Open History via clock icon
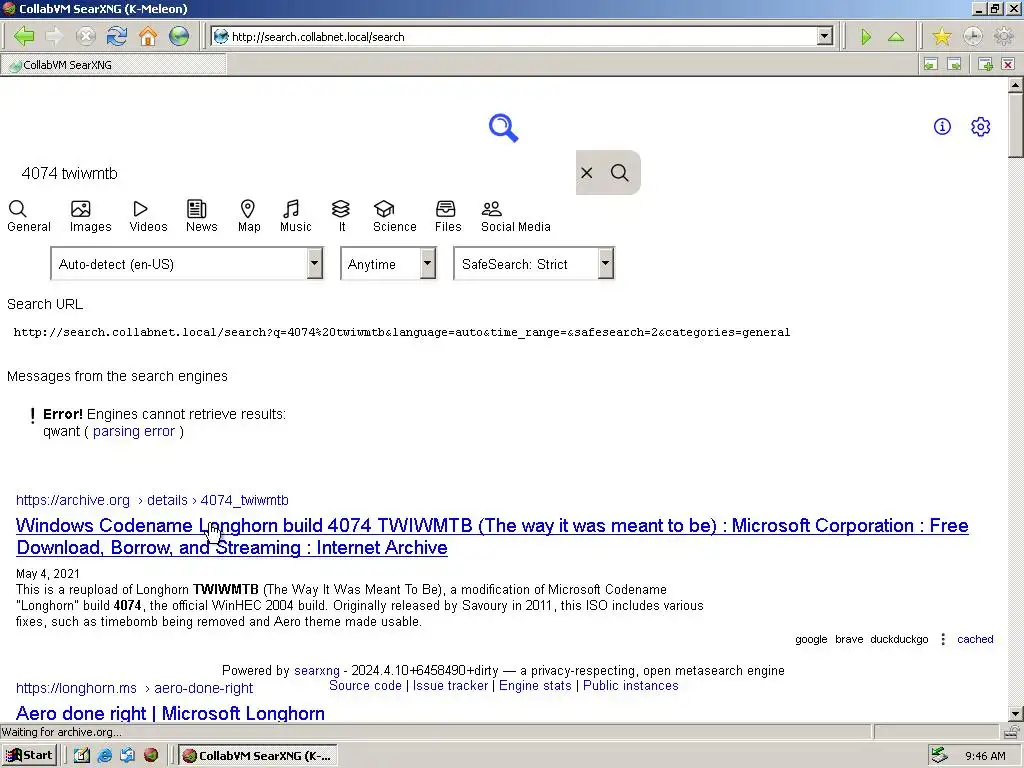The width and height of the screenshot is (1024, 768). [x=972, y=37]
